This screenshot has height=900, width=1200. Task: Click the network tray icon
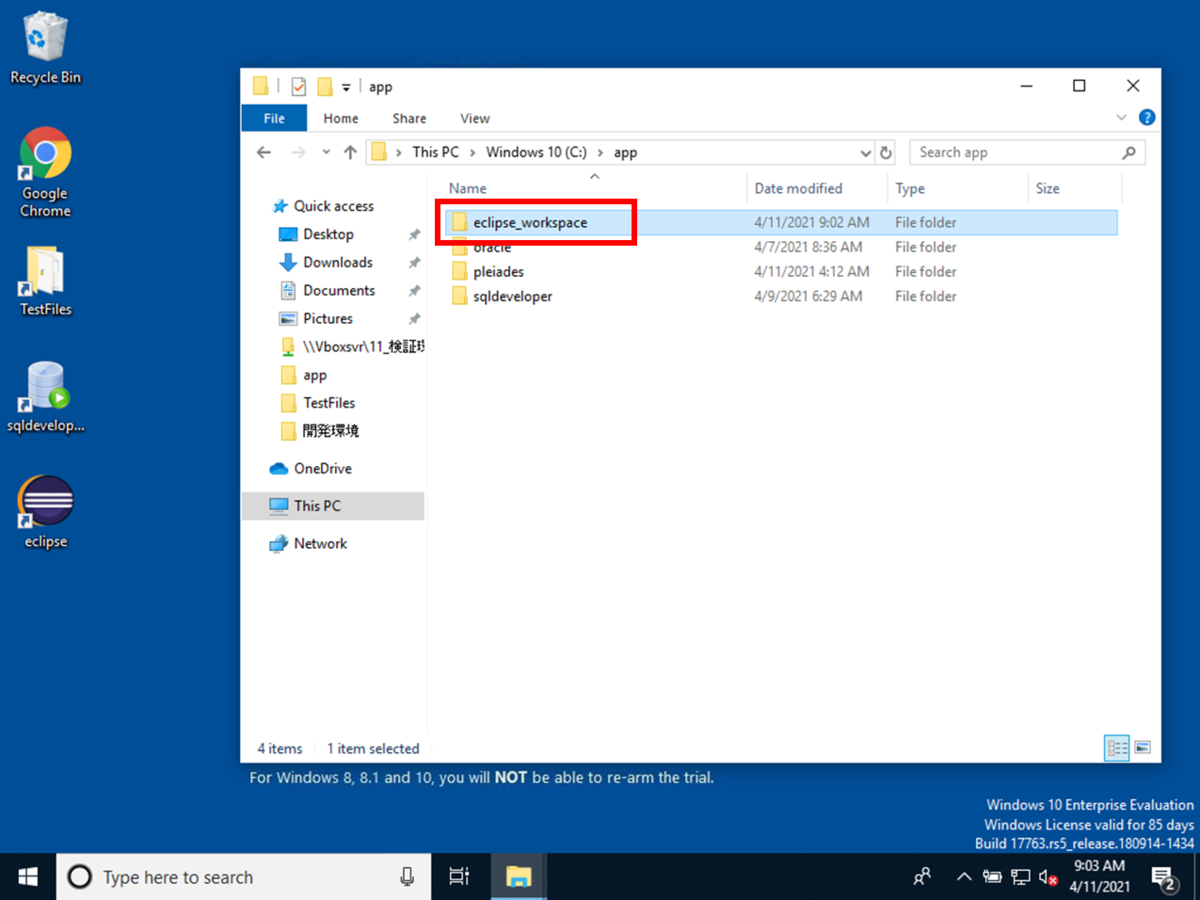pyautogui.click(x=1020, y=877)
